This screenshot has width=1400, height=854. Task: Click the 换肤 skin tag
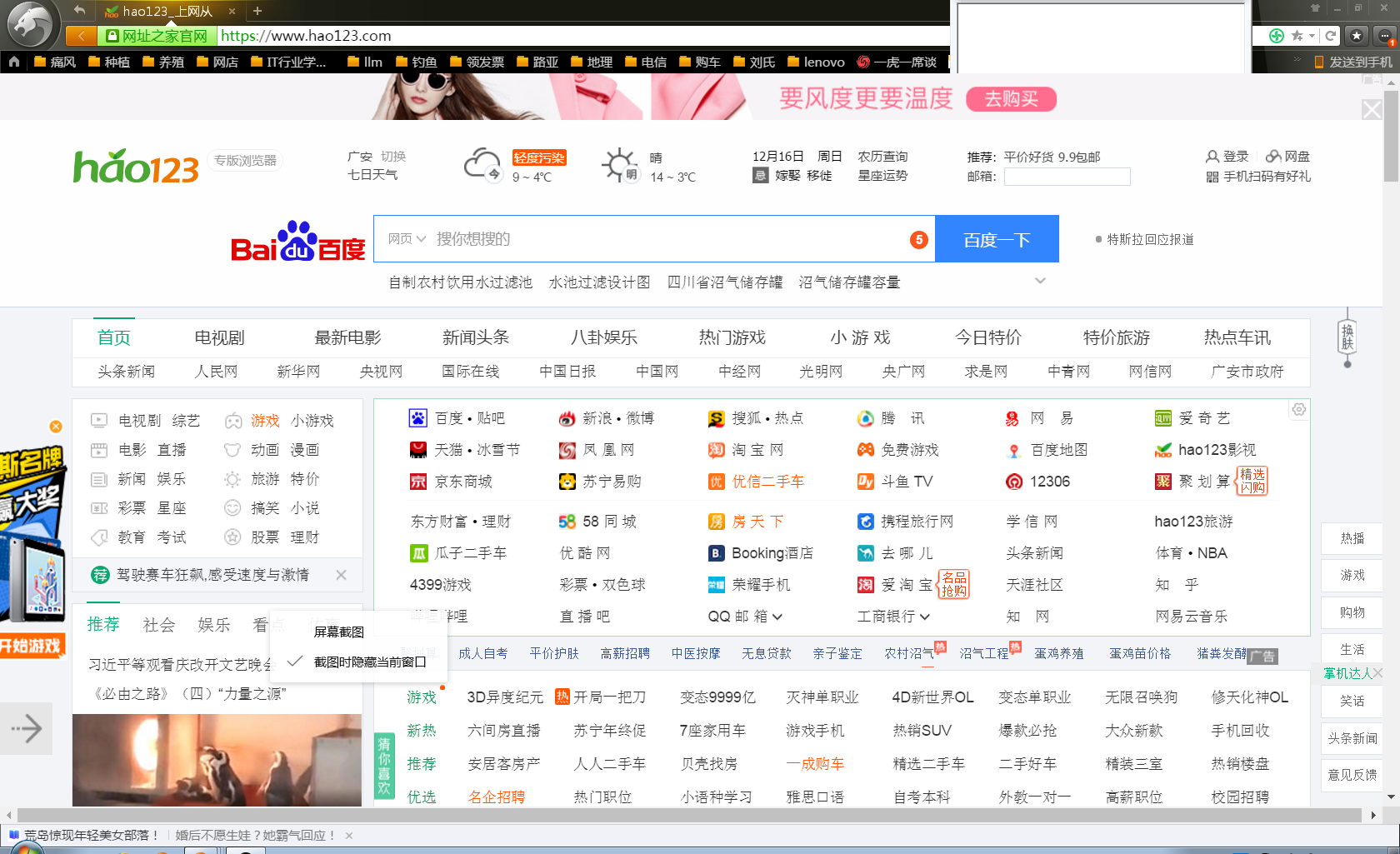point(1347,337)
